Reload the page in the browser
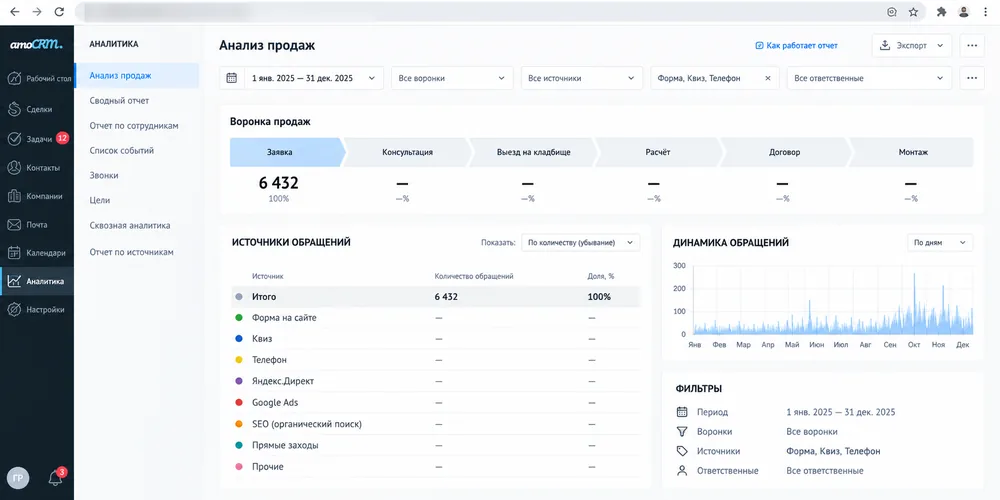 [59, 11]
